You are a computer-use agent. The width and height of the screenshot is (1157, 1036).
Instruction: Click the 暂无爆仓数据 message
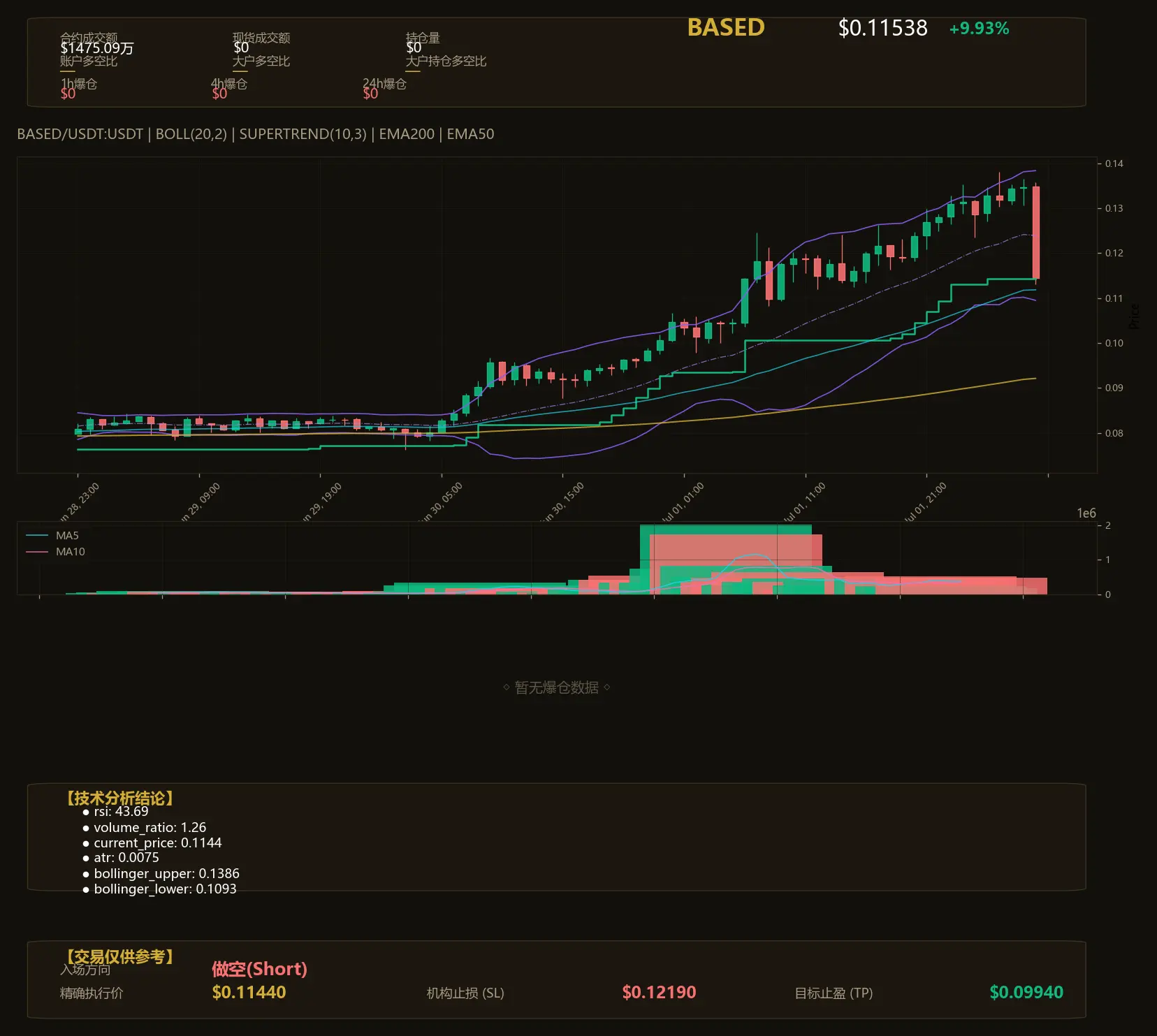click(x=557, y=687)
